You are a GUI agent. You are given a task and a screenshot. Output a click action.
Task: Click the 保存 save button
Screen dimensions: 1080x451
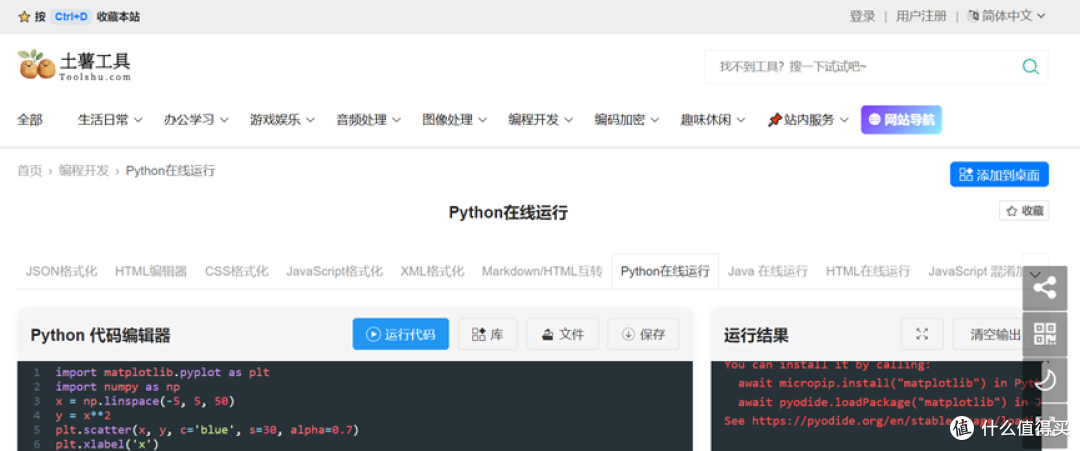[643, 335]
